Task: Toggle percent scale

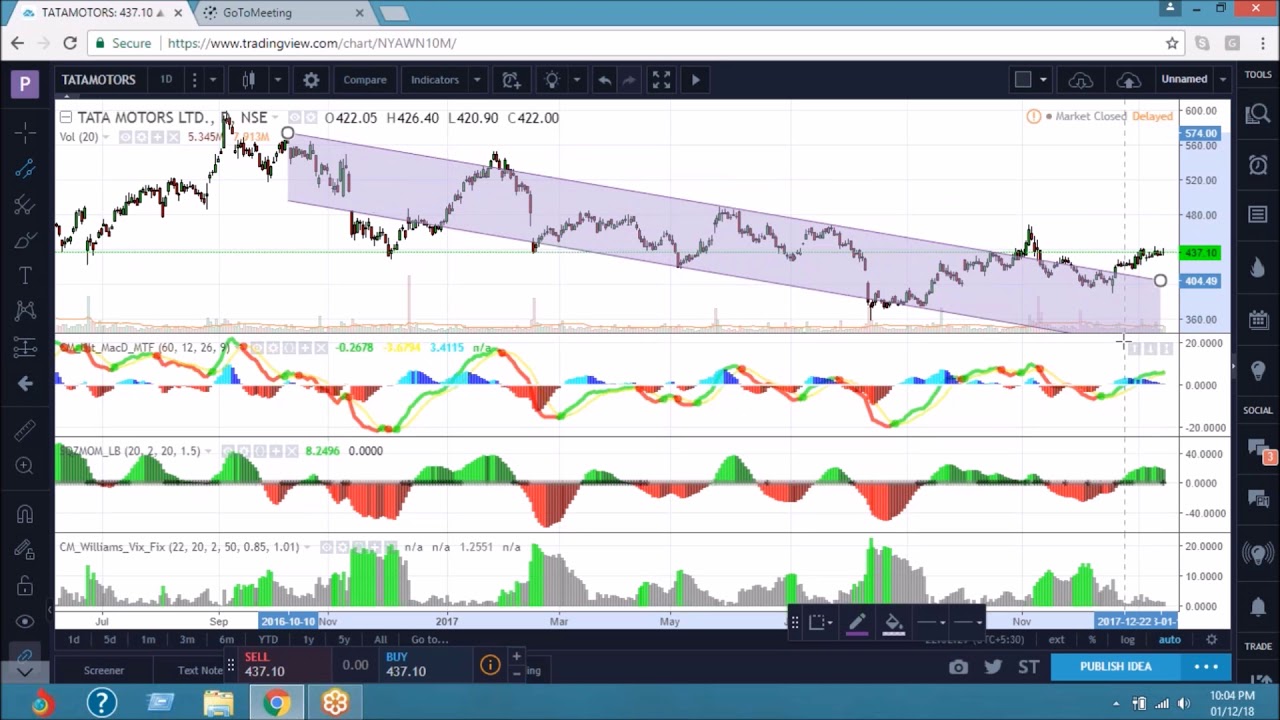Action: 1092,640
